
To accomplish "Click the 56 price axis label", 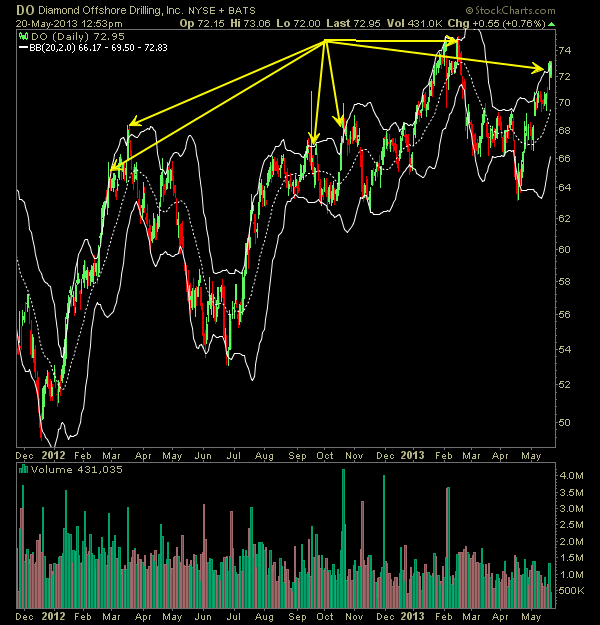I will (564, 314).
